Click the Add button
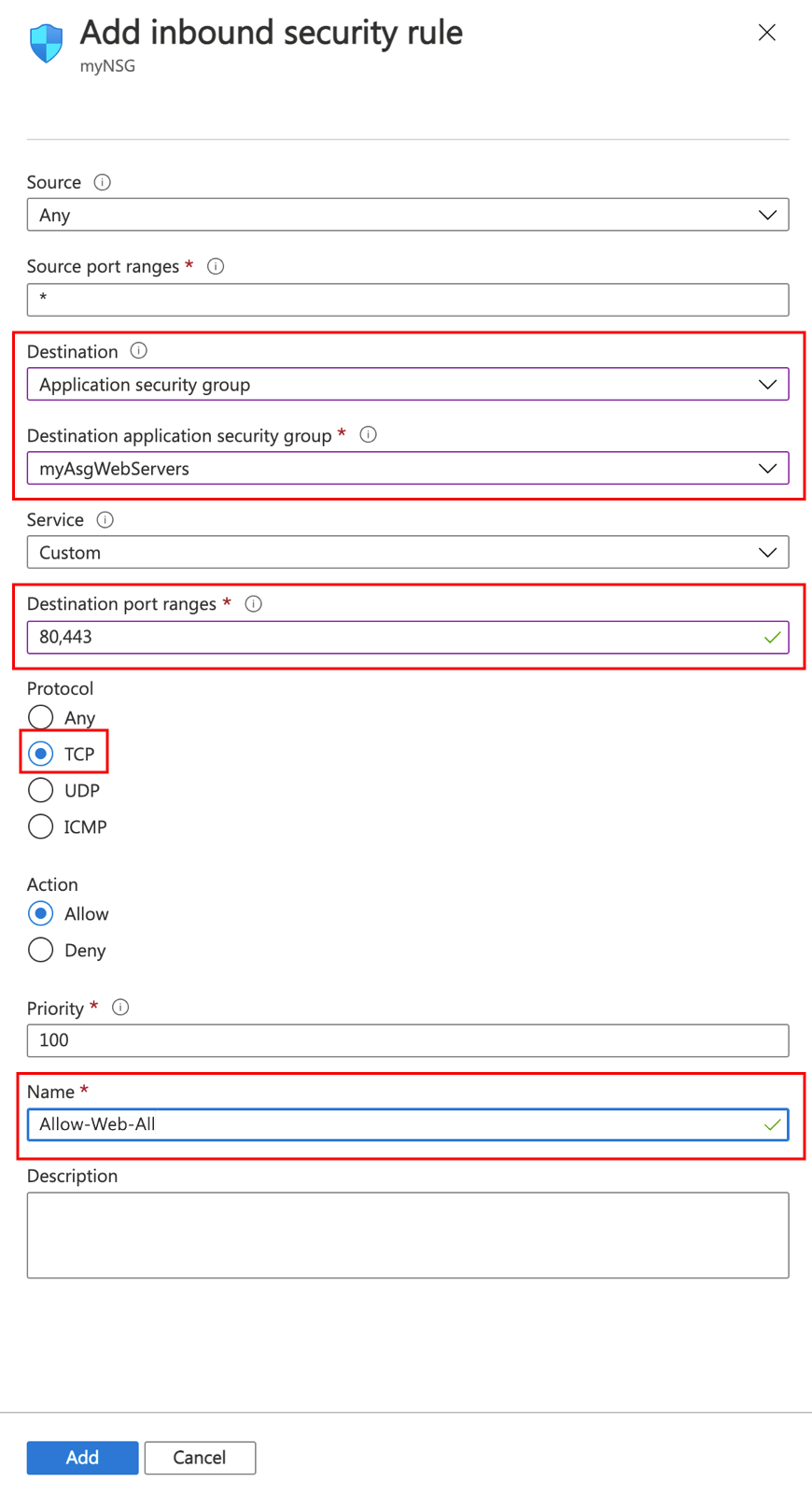812x1496 pixels. 82,1457
